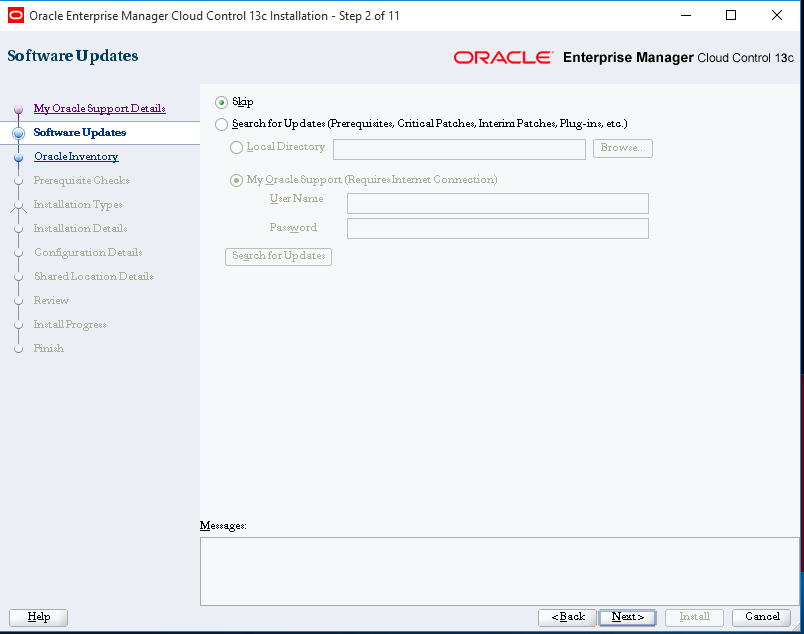Click inside the Password input field
Image resolution: width=804 pixels, height=634 pixels.
[x=497, y=228]
